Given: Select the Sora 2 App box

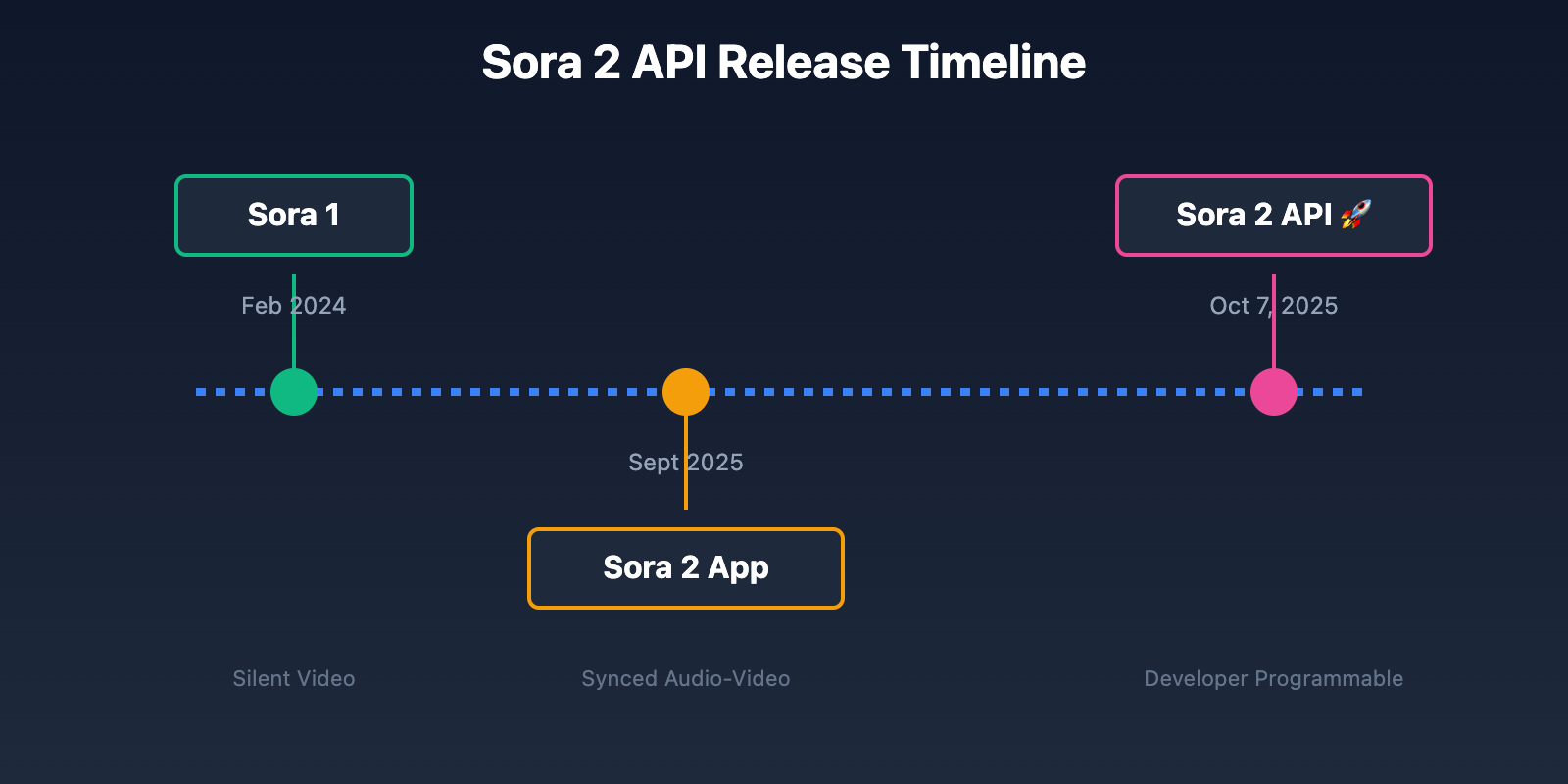Looking at the screenshot, I should pyautogui.click(x=686, y=568).
